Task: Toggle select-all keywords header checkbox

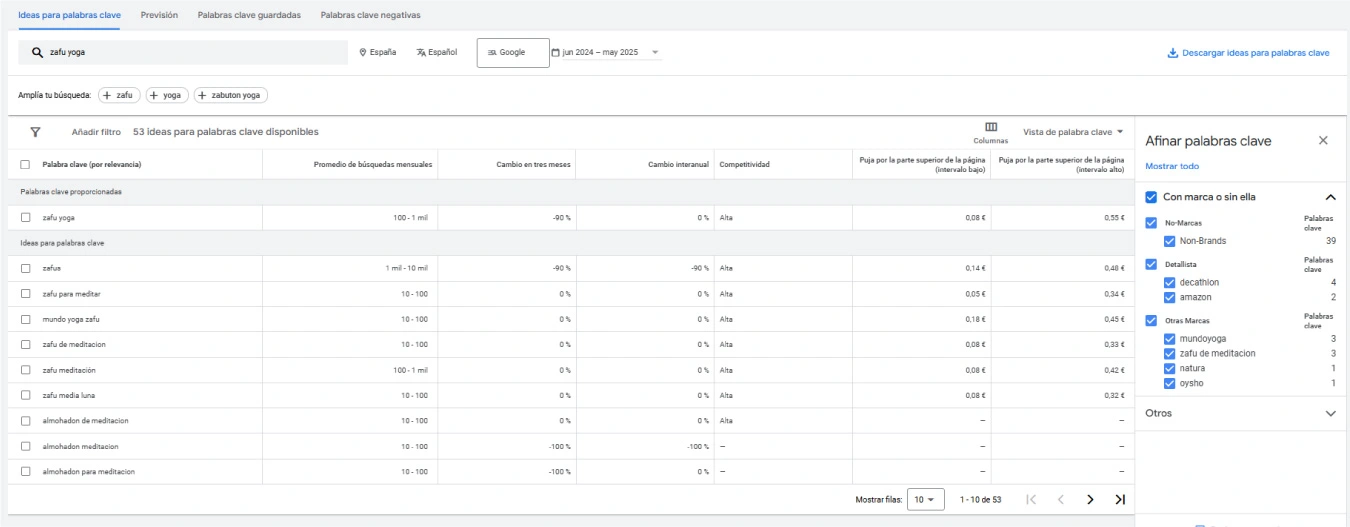Action: pos(26,165)
